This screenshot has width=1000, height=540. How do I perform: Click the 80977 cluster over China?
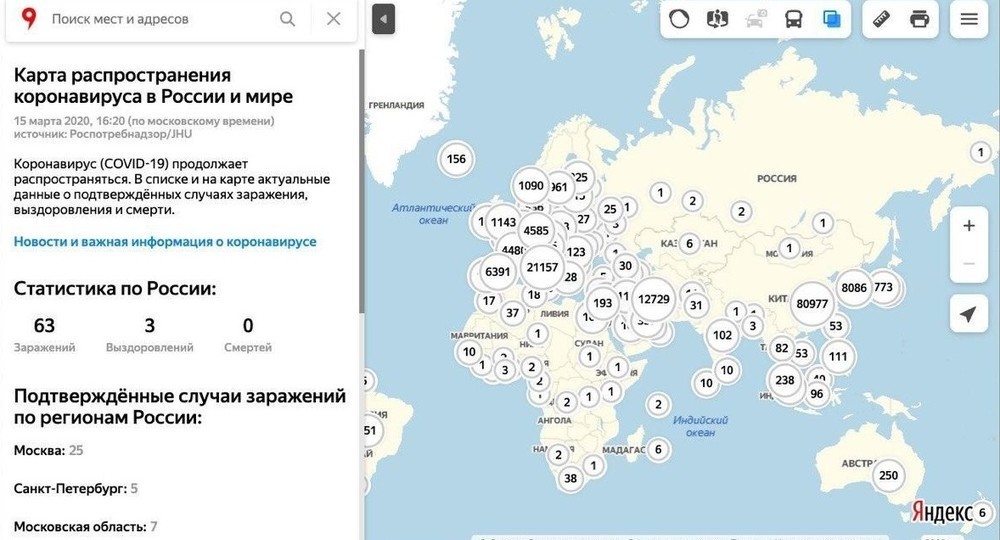pyautogui.click(x=812, y=304)
